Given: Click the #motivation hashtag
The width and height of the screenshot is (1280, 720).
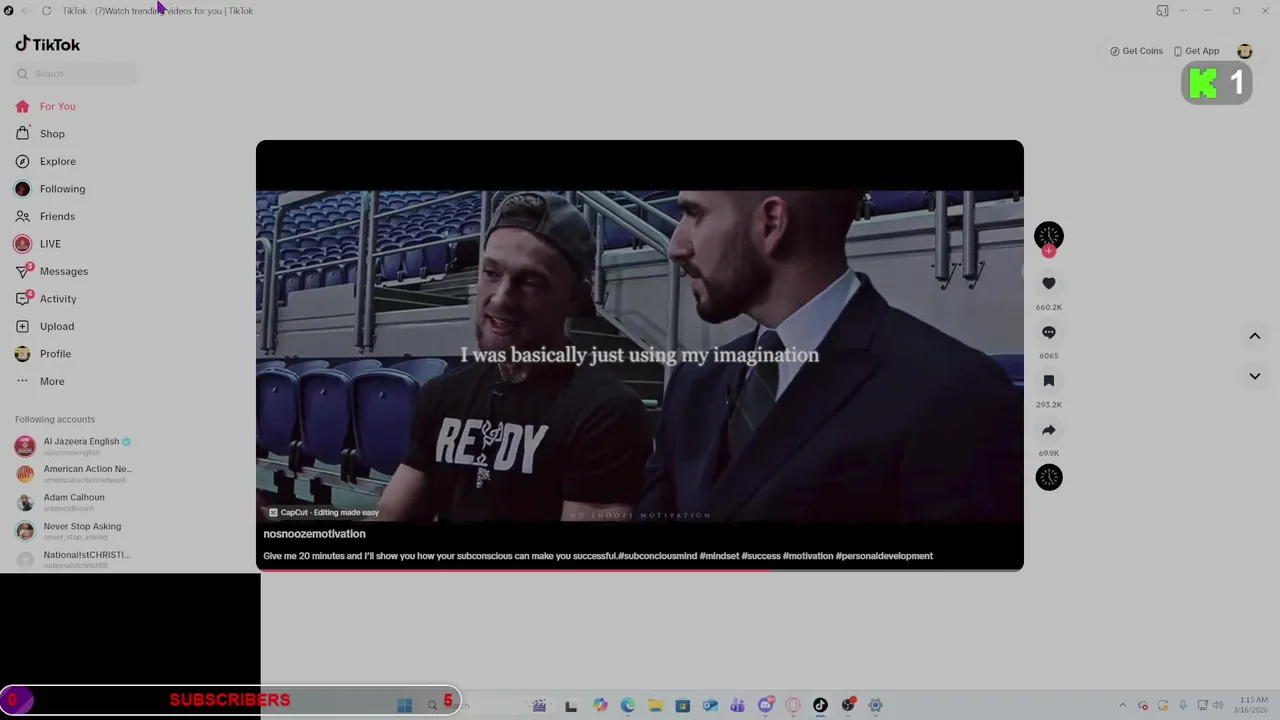Looking at the screenshot, I should tap(808, 556).
